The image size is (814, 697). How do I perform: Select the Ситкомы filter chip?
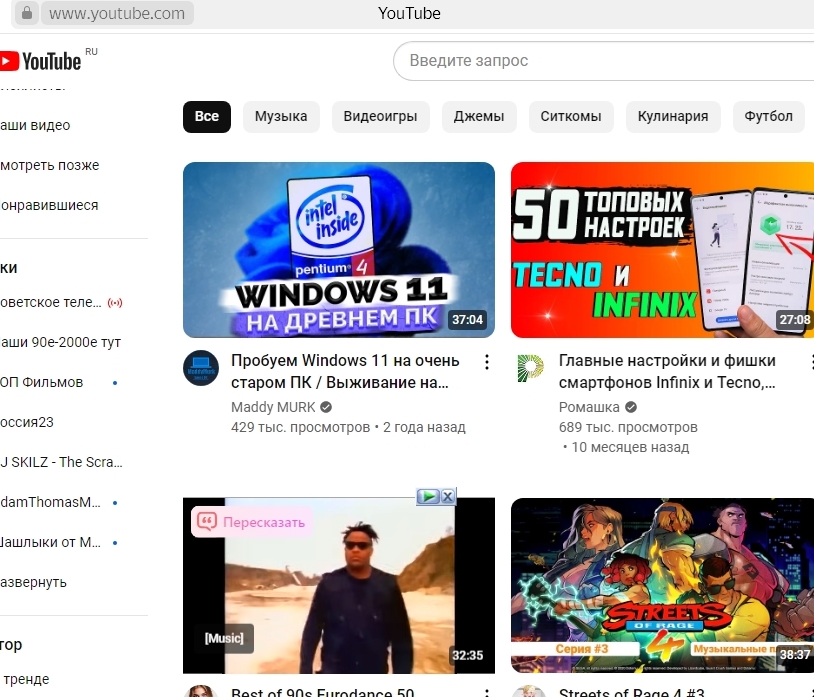[x=571, y=116]
